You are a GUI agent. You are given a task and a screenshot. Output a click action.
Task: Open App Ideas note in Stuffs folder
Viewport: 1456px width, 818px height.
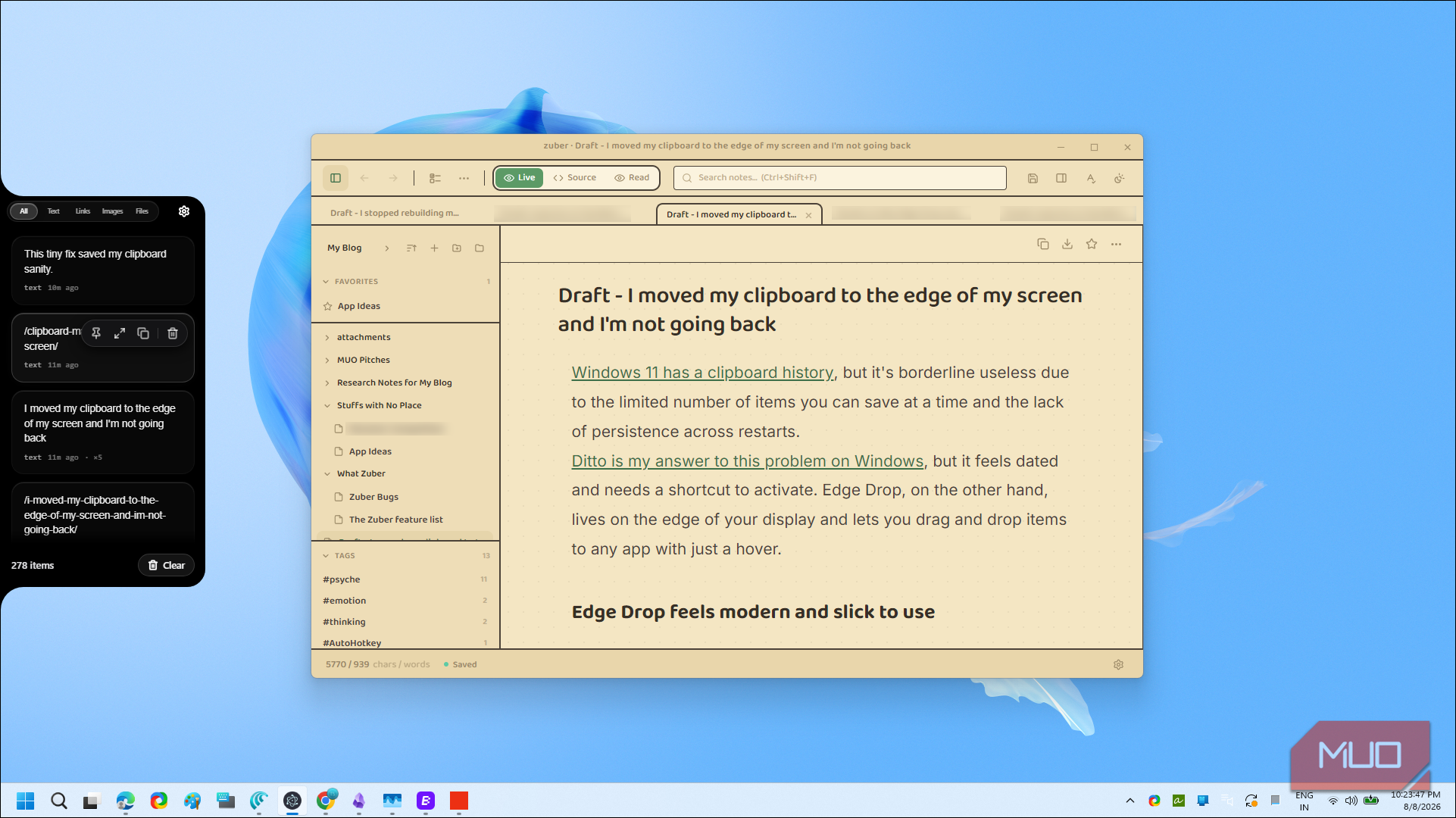point(370,452)
